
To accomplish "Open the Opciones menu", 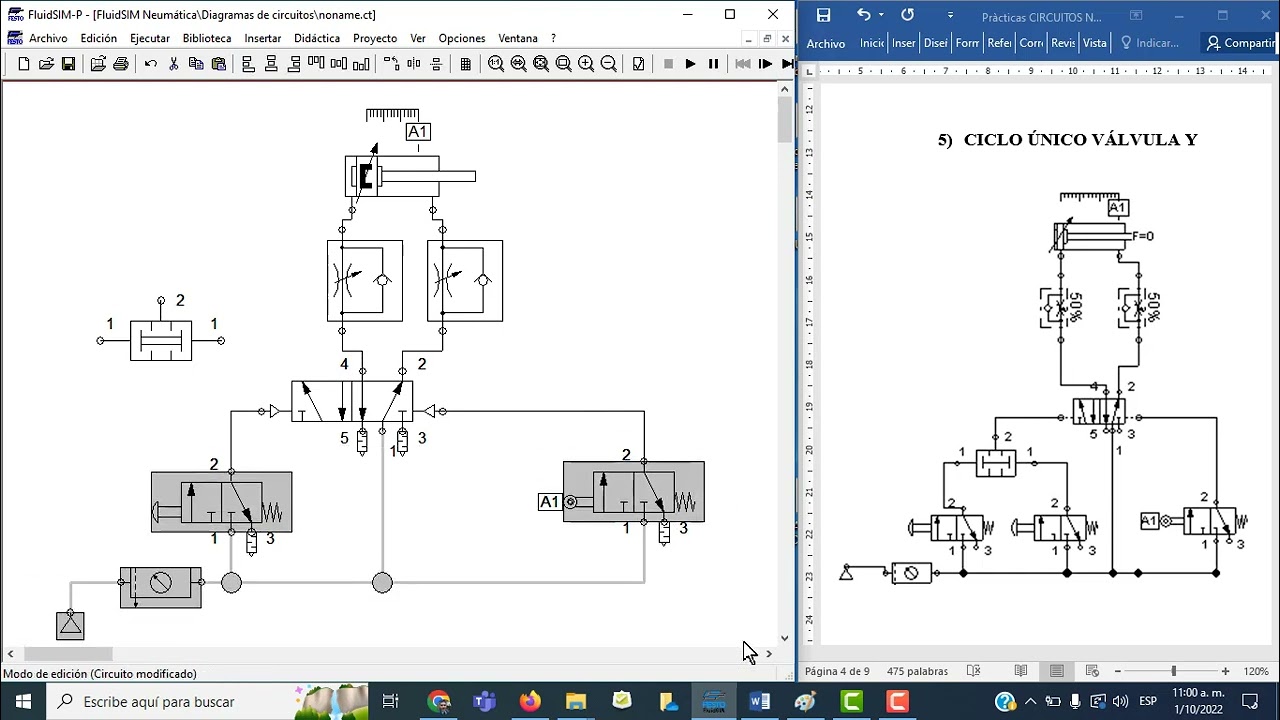I will click(462, 38).
